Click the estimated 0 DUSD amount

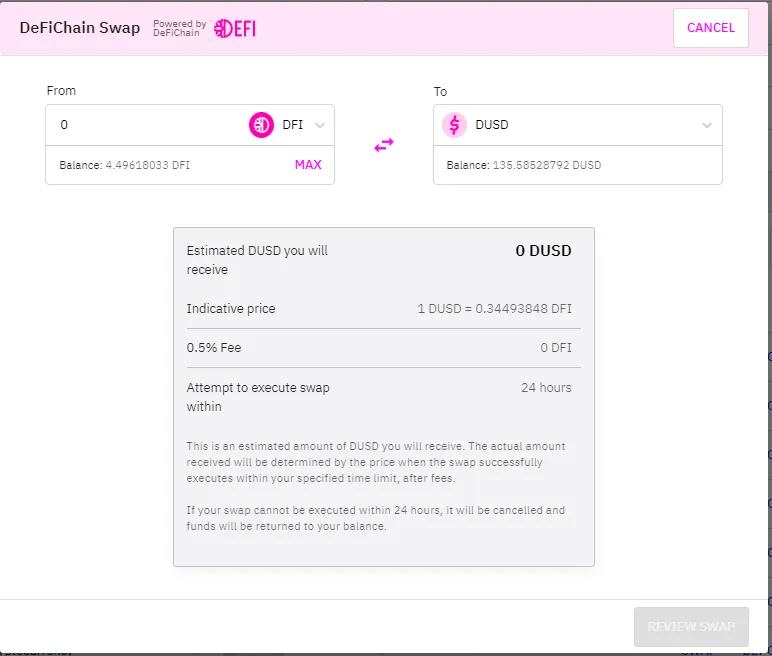tap(543, 251)
